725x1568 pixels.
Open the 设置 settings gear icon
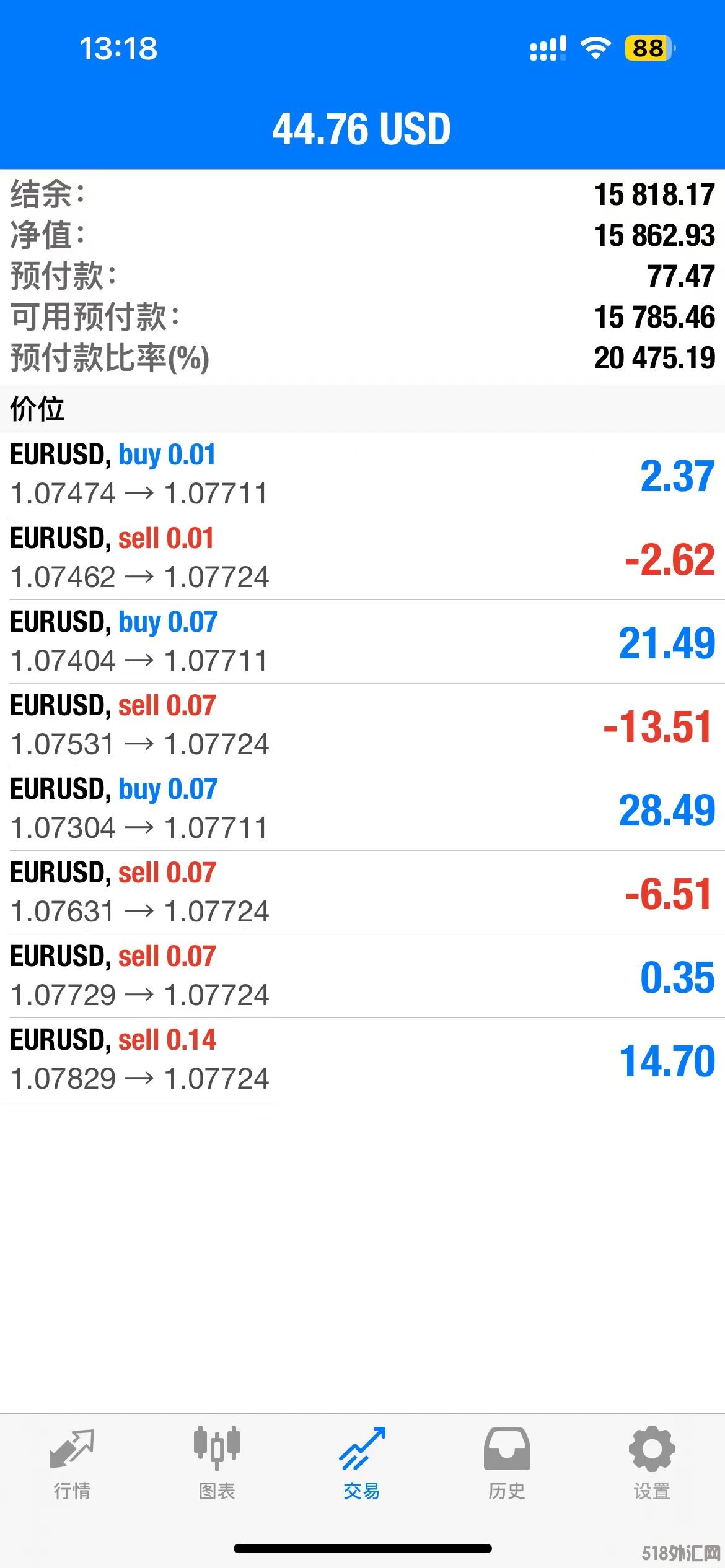point(652,1448)
